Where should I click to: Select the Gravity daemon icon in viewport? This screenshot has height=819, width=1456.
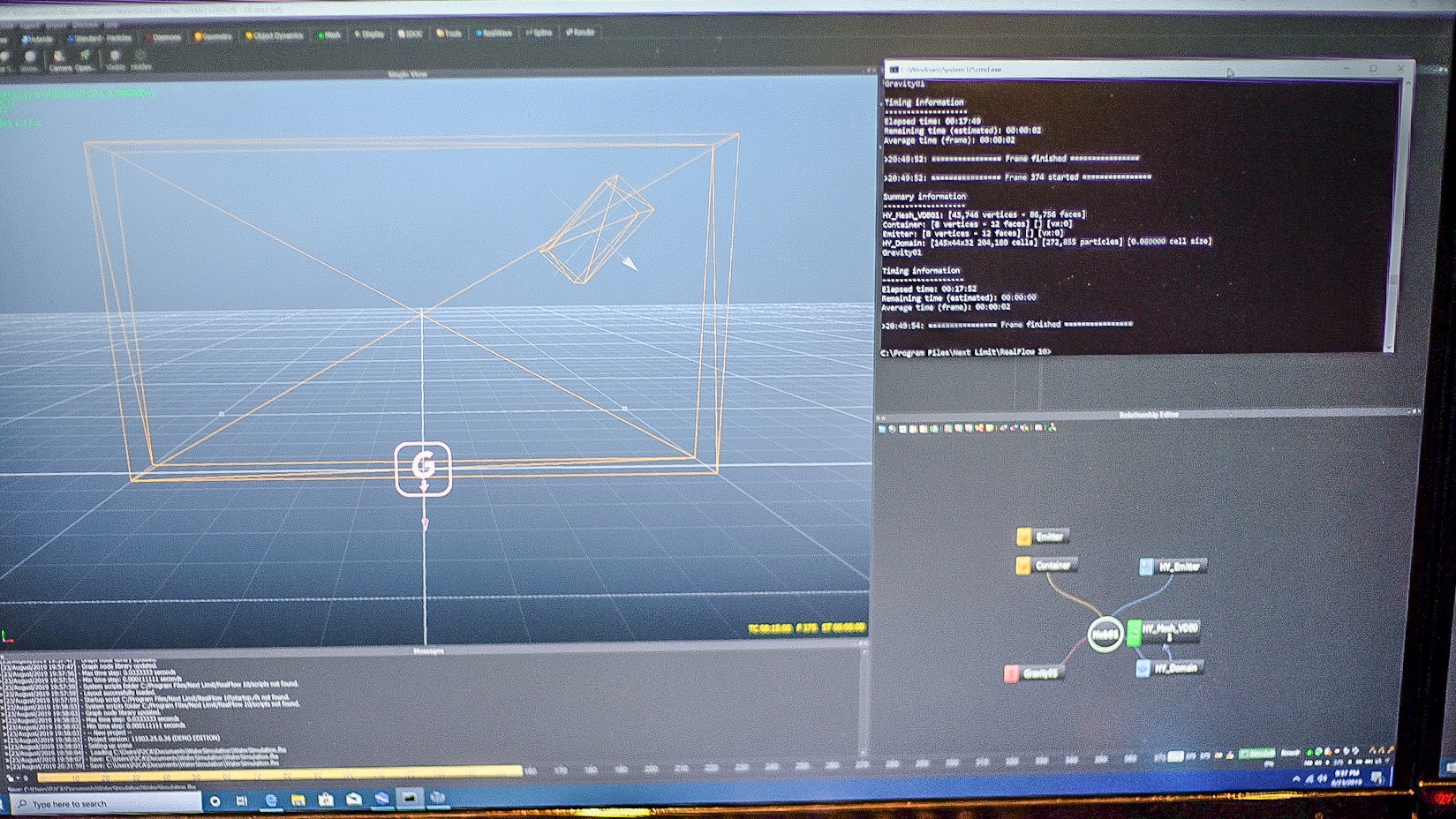pos(423,469)
